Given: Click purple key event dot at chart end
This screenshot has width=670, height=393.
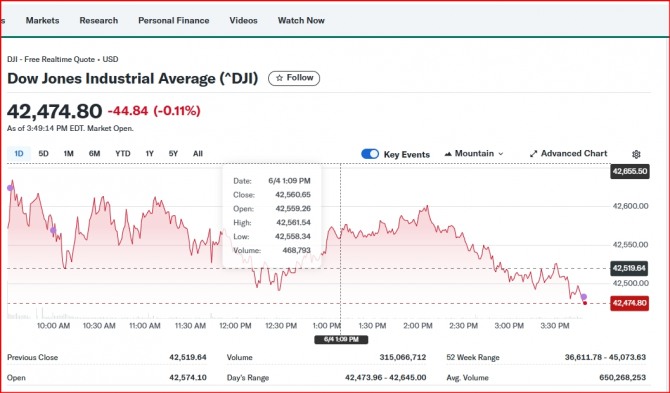Looking at the screenshot, I should [584, 297].
